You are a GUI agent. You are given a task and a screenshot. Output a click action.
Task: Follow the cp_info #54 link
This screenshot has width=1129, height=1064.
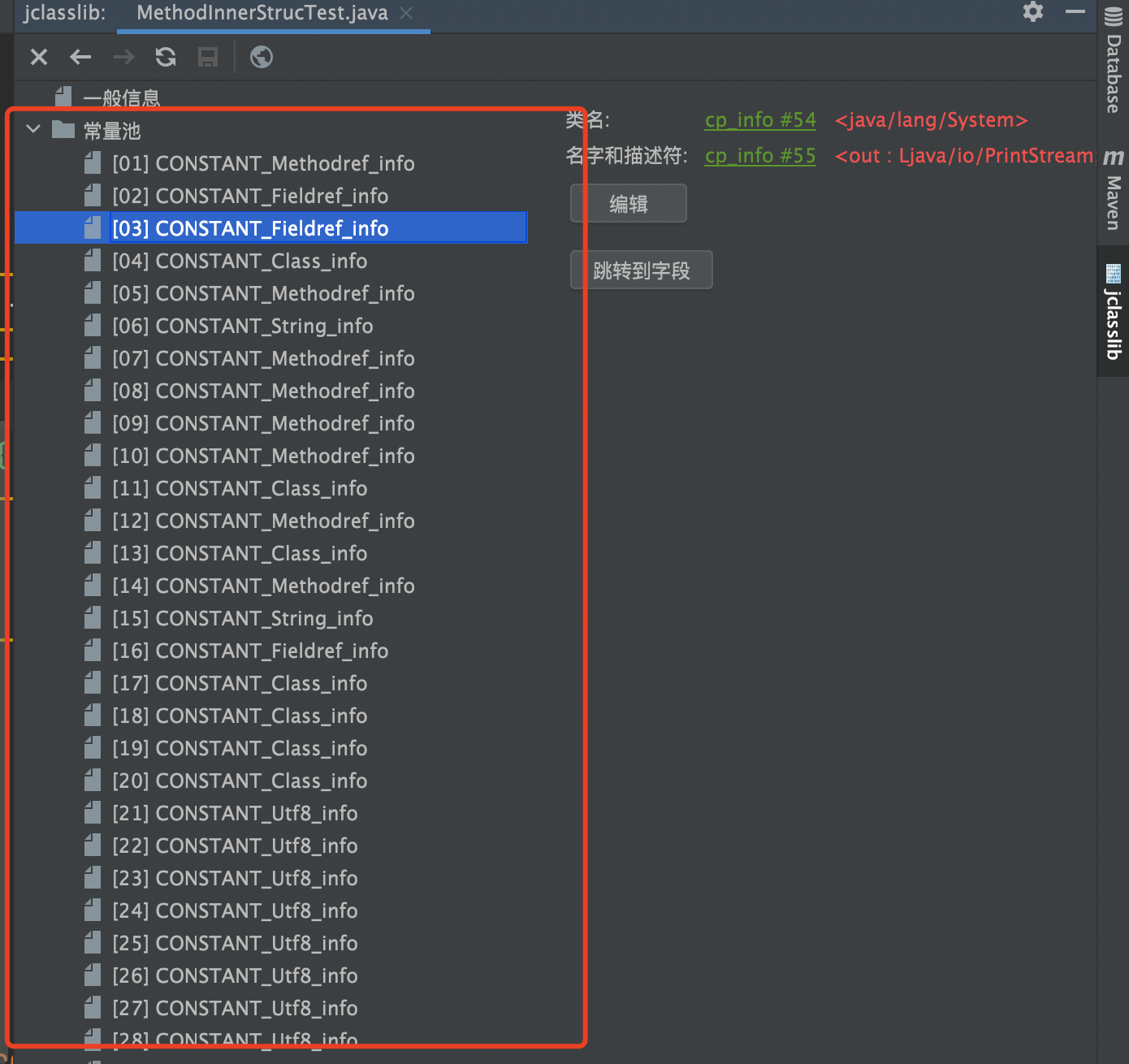(760, 120)
